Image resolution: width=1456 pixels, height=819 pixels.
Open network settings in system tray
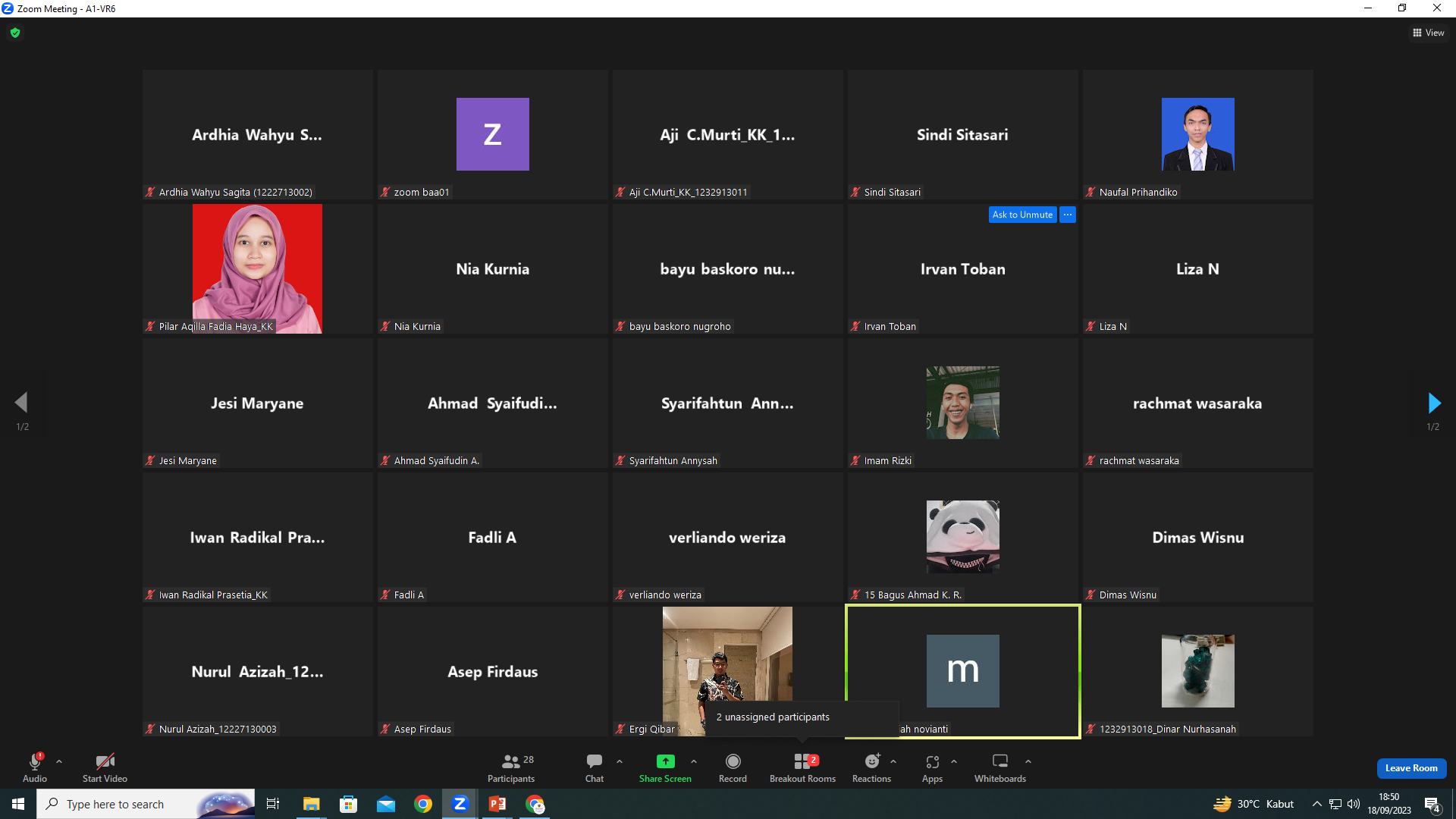(1335, 804)
